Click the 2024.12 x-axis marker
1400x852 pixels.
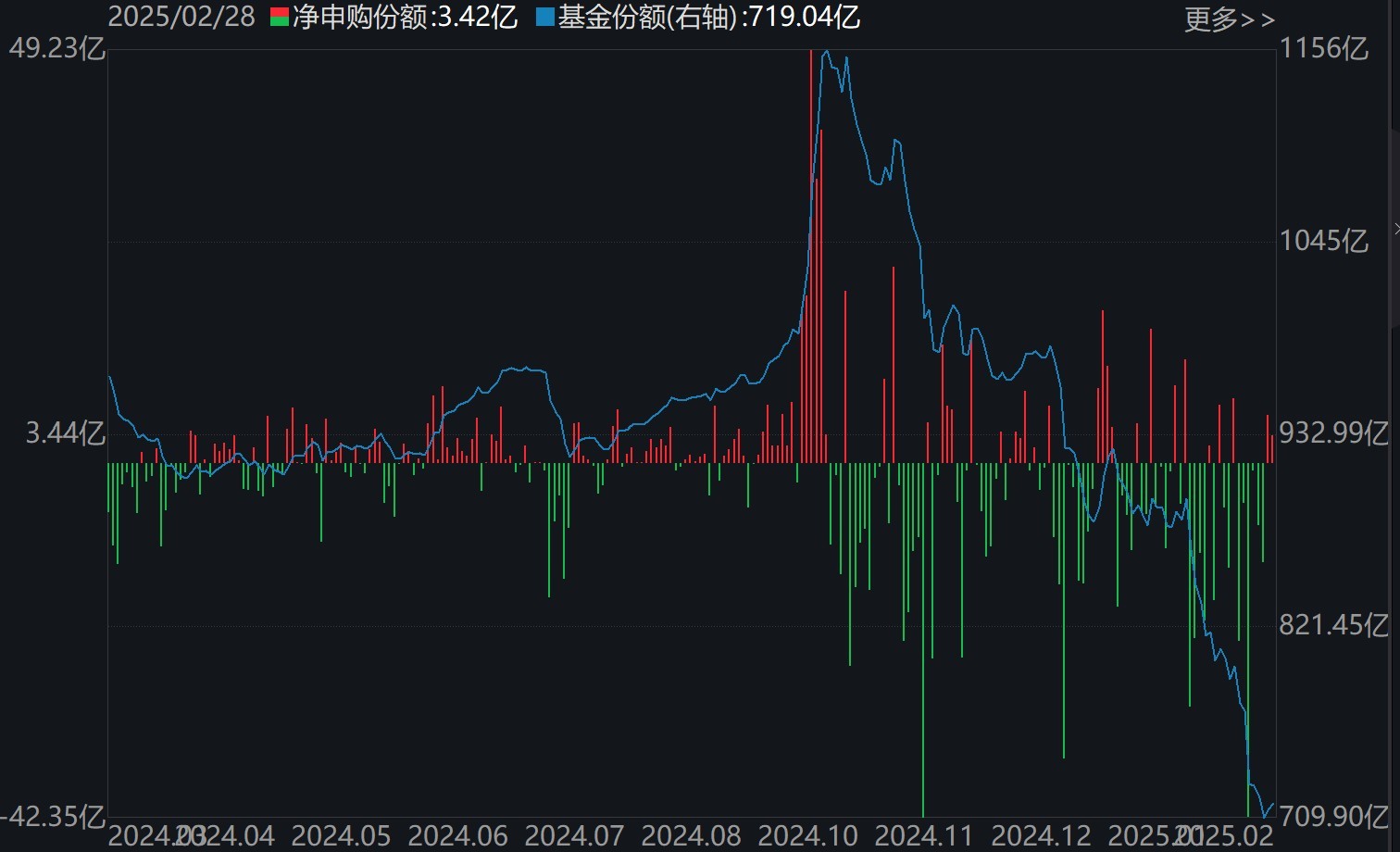(x=1041, y=836)
